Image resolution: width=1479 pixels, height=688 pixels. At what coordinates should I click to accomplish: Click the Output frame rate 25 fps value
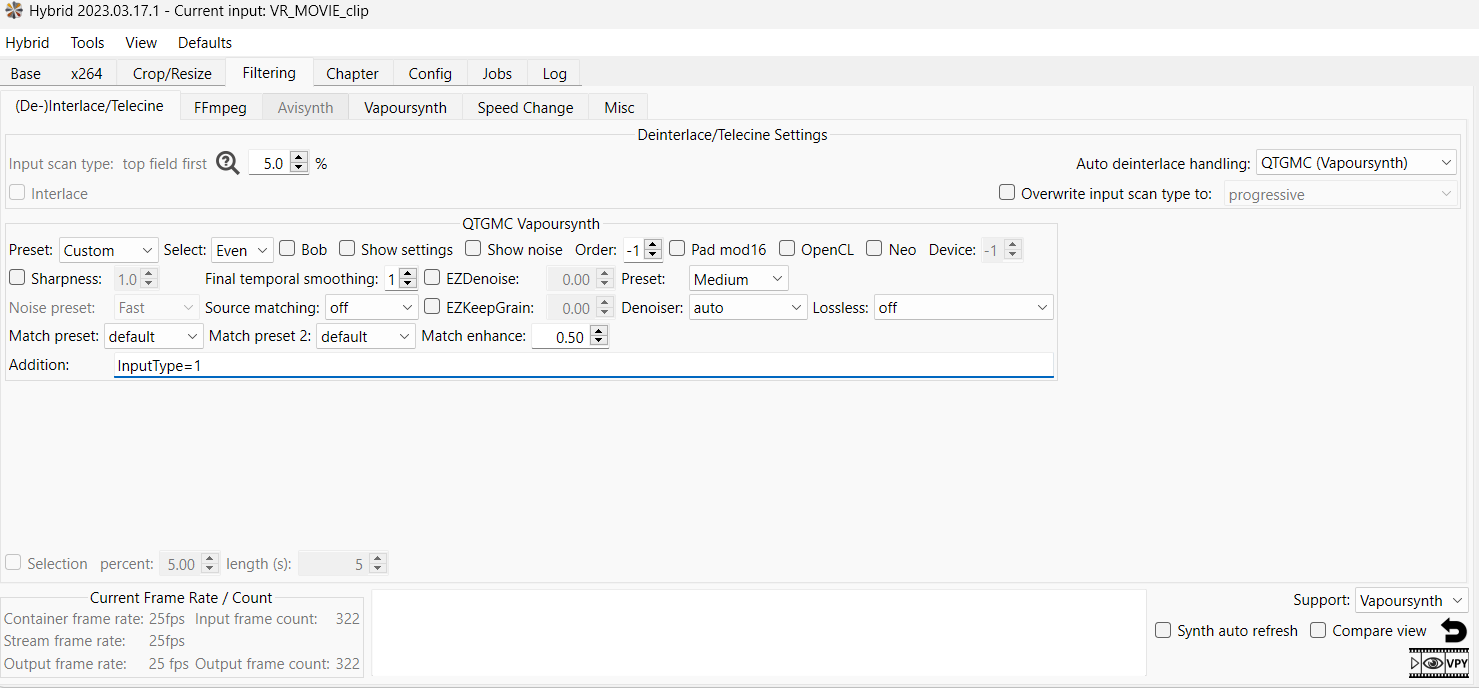(x=169, y=663)
